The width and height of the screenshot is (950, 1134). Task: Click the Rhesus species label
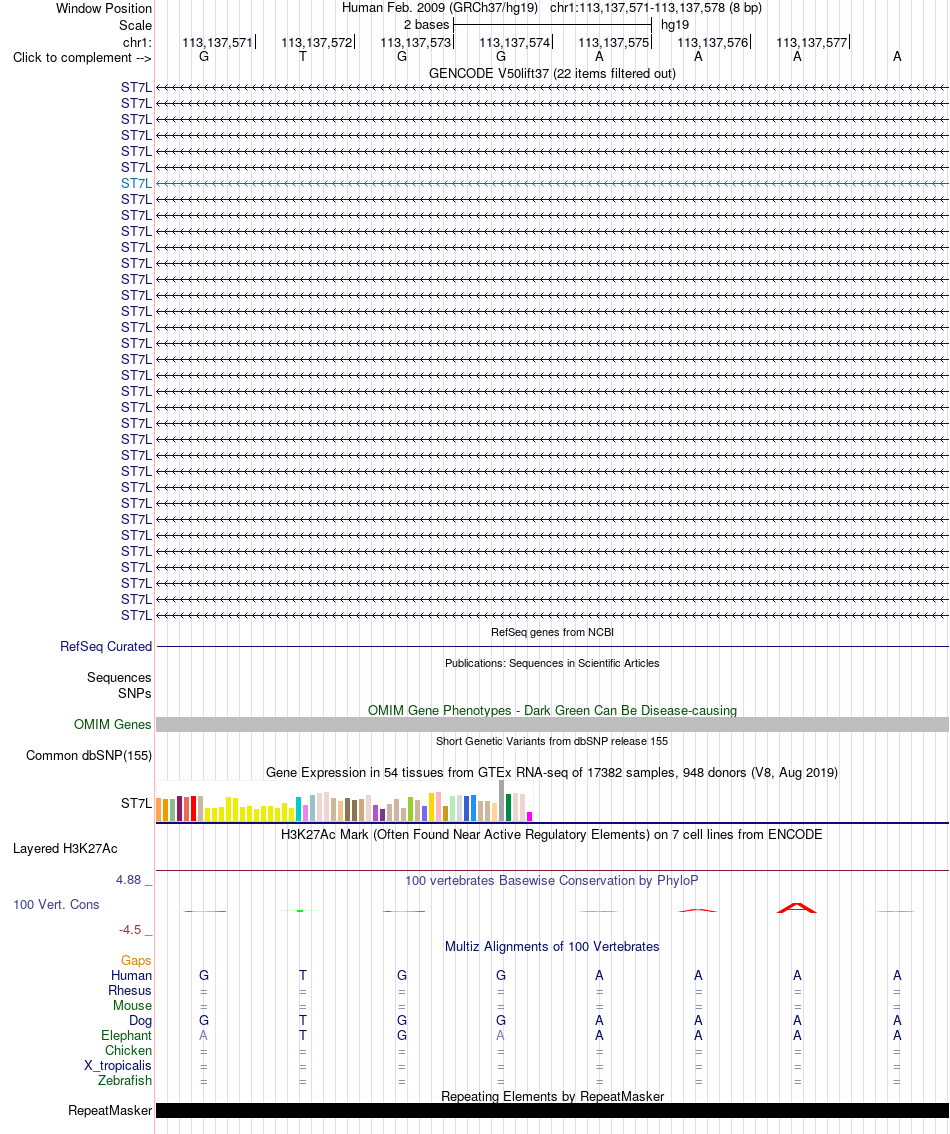point(129,991)
